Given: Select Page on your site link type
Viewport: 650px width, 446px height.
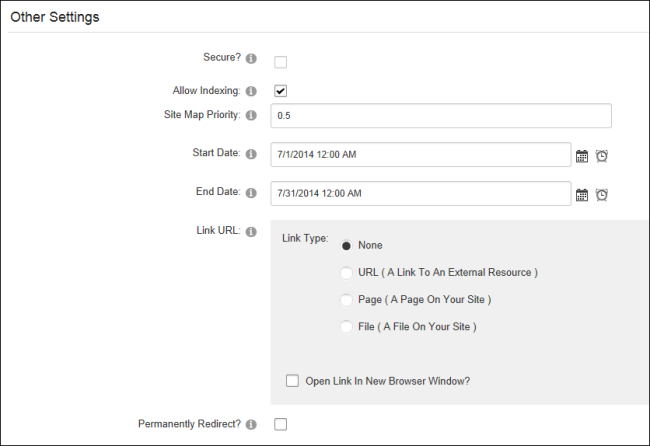Looking at the screenshot, I should pyautogui.click(x=346, y=300).
